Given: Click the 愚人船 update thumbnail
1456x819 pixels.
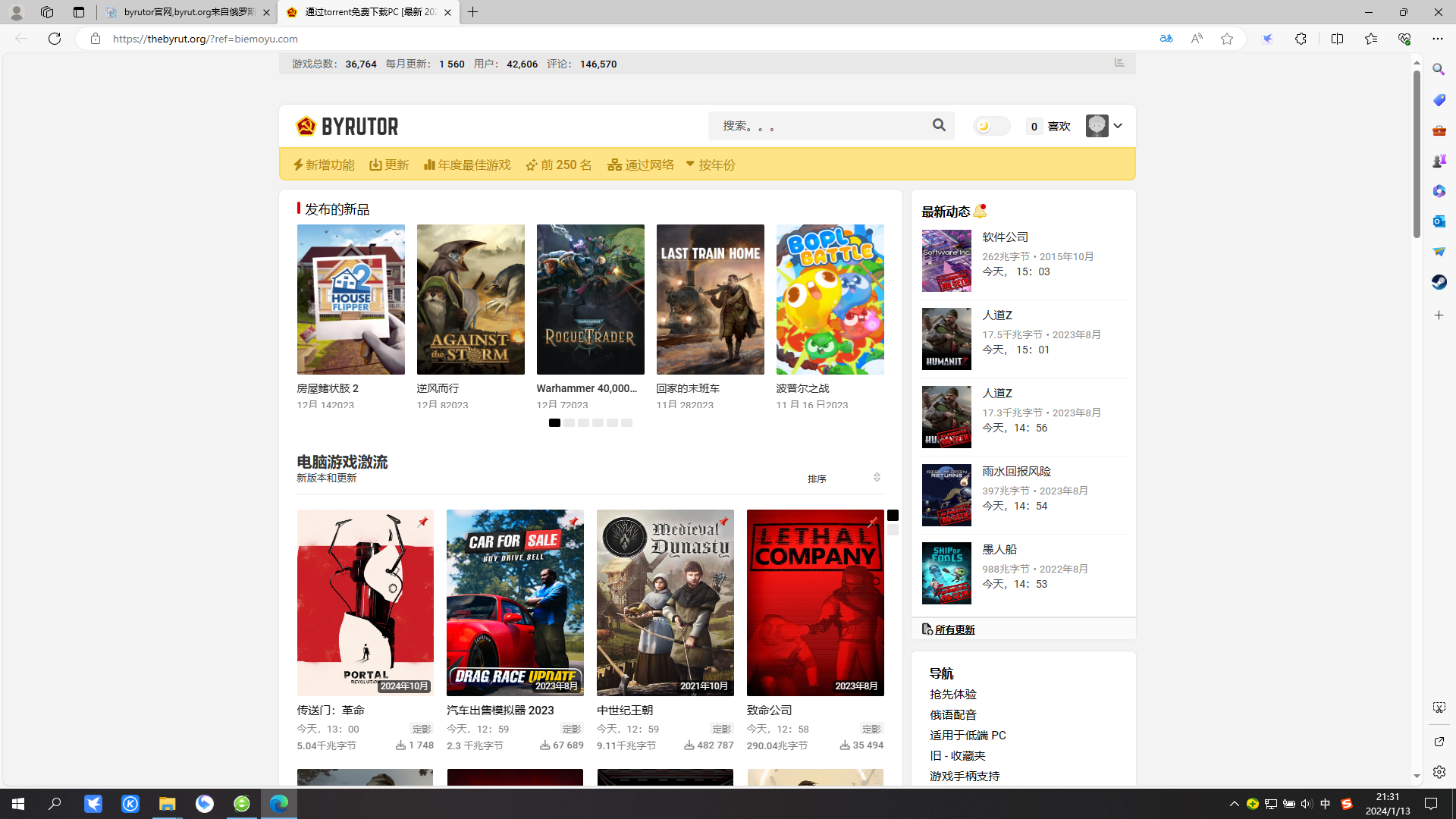Looking at the screenshot, I should tap(946, 573).
